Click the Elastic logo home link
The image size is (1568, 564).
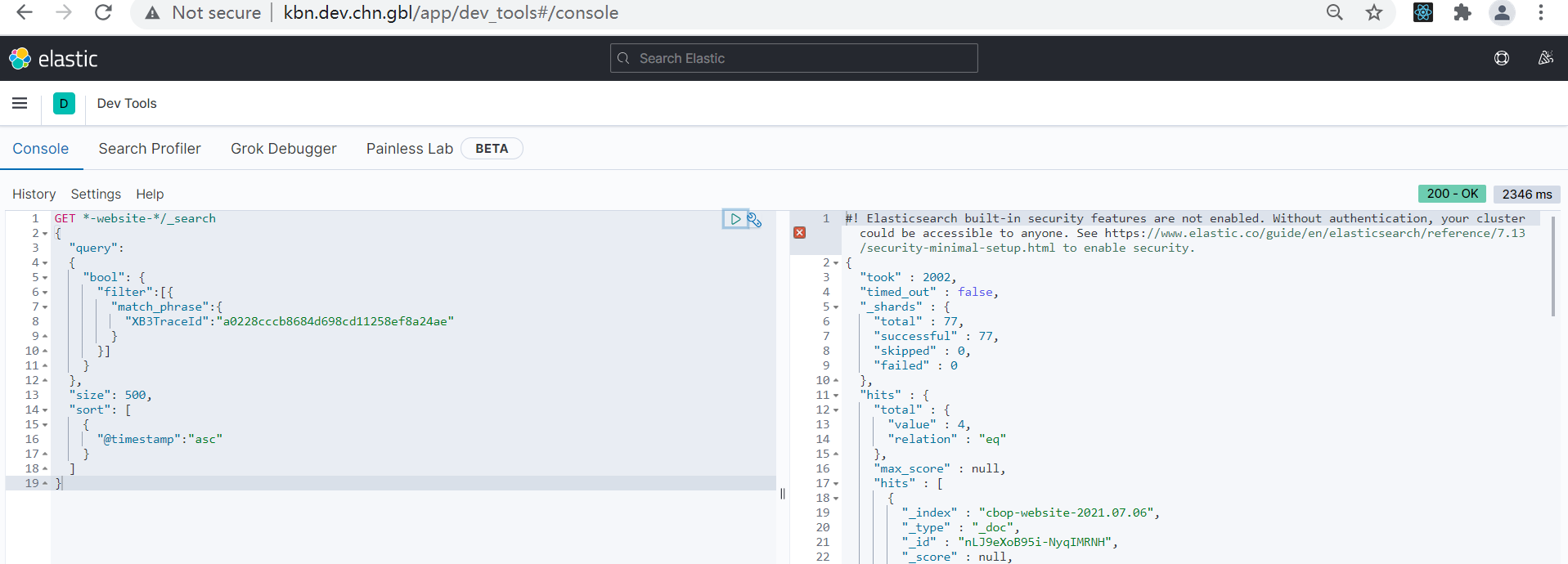click(x=54, y=59)
